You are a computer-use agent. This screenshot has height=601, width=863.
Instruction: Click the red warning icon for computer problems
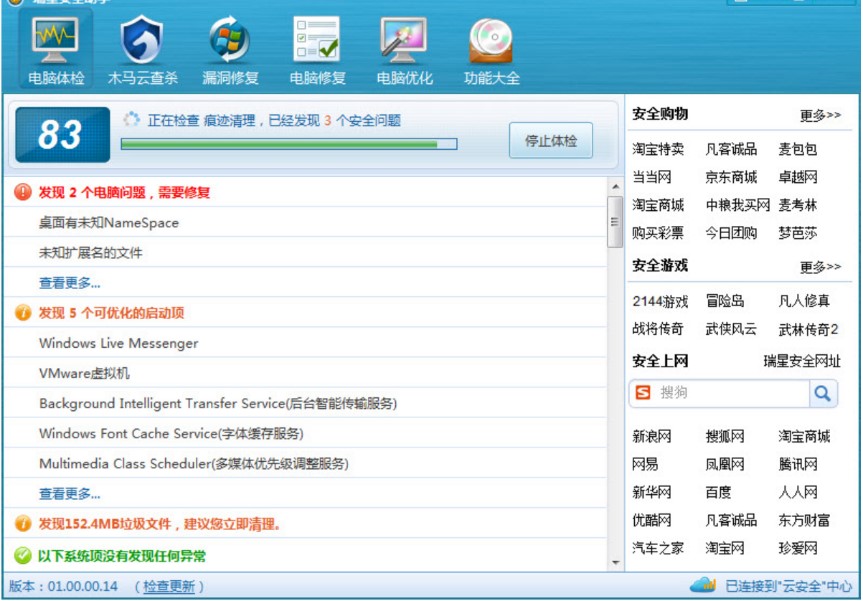(23, 192)
